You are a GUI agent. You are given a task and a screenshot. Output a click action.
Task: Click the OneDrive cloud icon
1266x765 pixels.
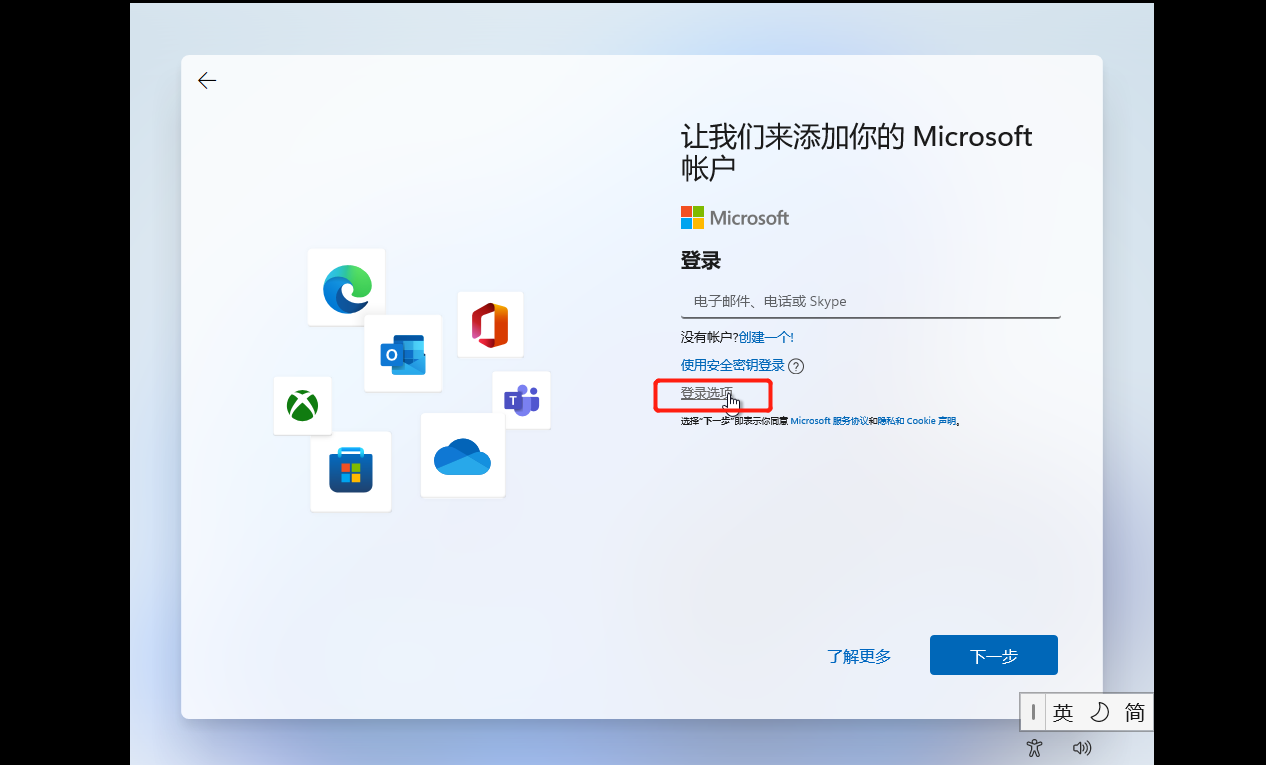(463, 455)
